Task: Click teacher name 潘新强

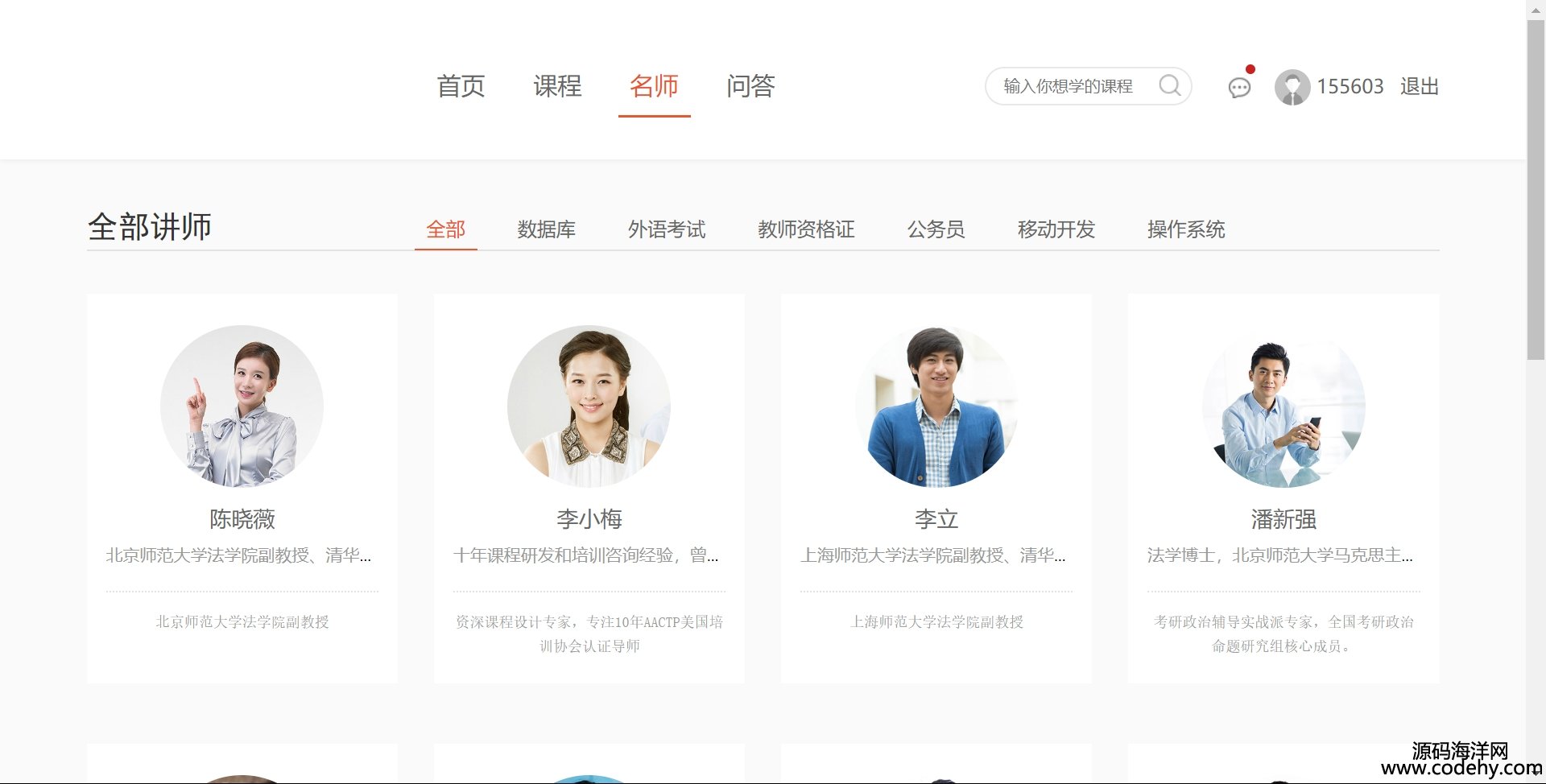Action: point(1284,519)
